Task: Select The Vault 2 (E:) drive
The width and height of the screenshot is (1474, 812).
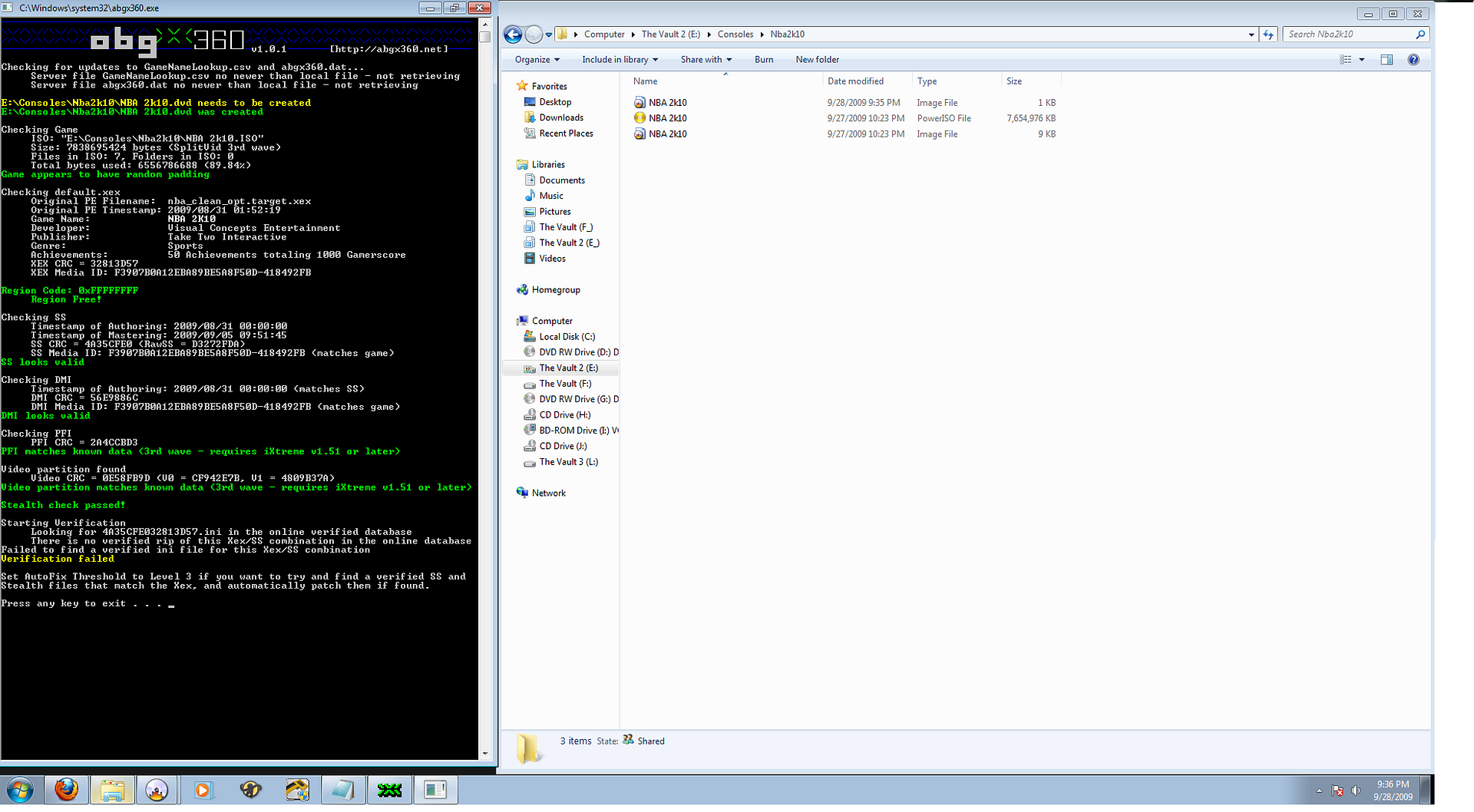Action: (568, 368)
